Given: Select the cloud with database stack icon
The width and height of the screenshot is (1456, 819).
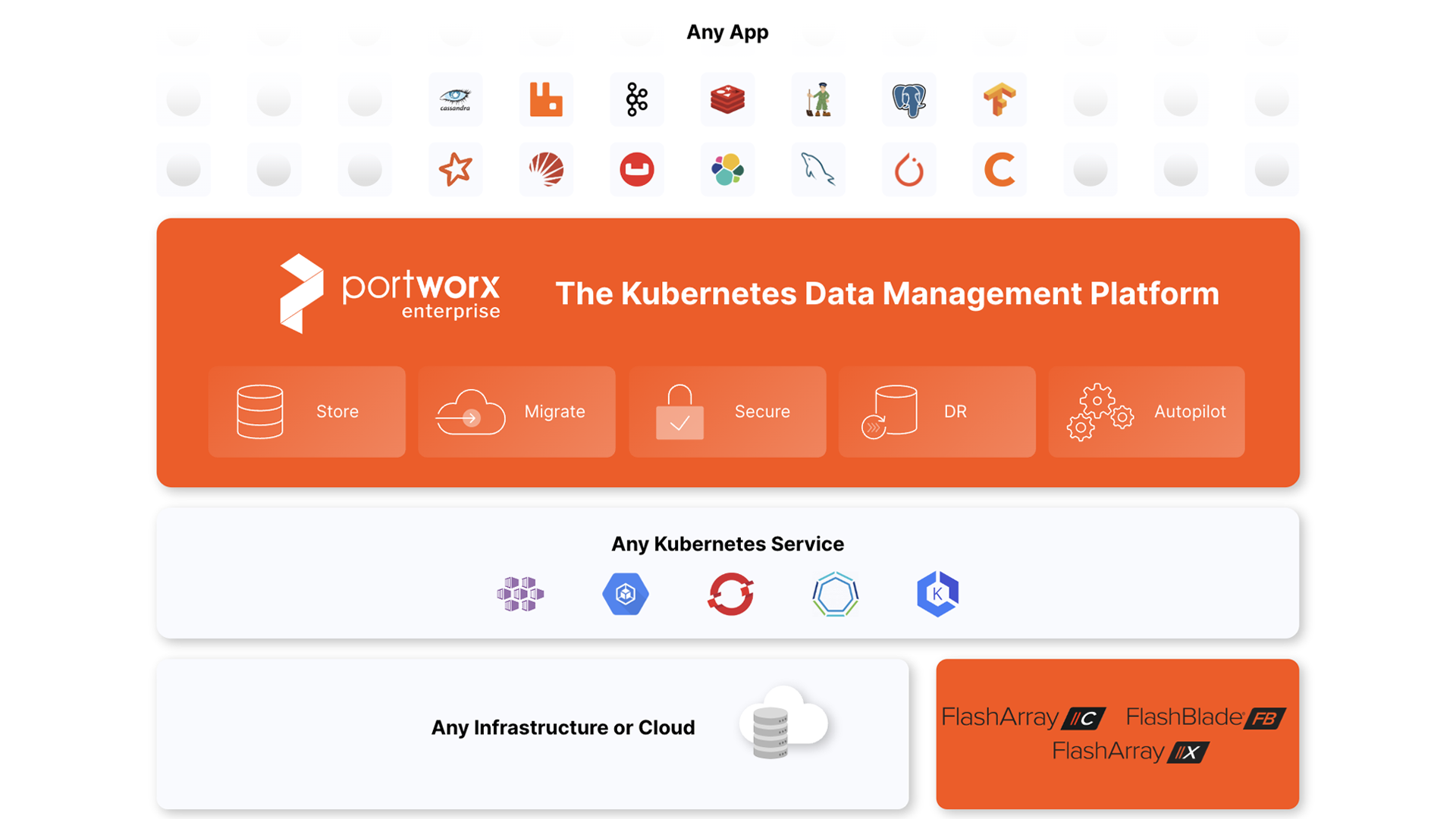Looking at the screenshot, I should pos(783,723).
